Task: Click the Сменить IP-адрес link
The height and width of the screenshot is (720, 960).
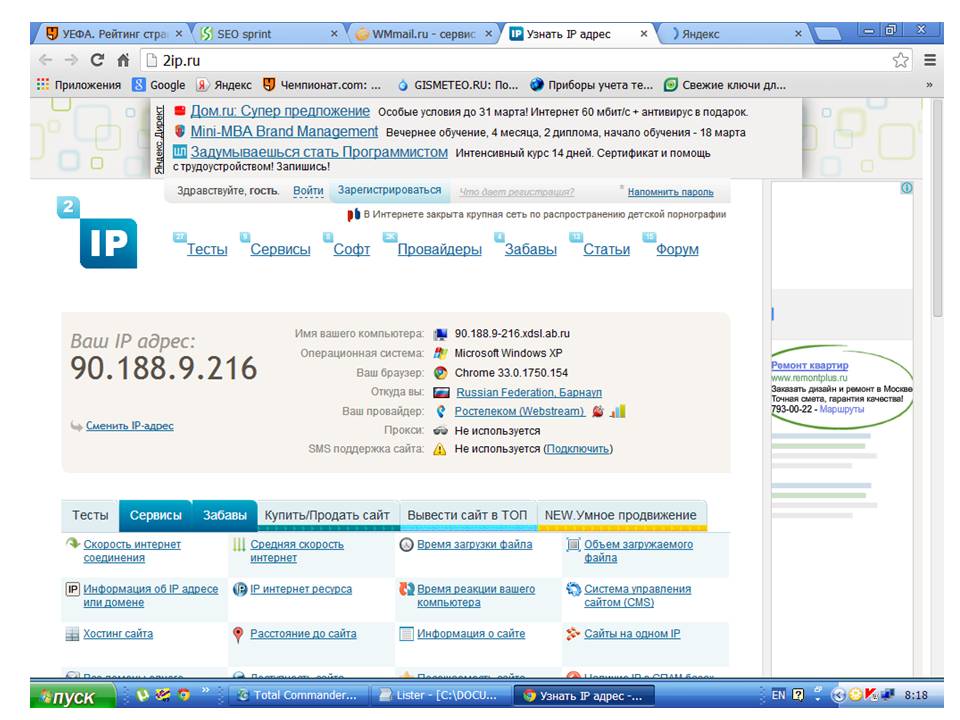Action: (130, 426)
